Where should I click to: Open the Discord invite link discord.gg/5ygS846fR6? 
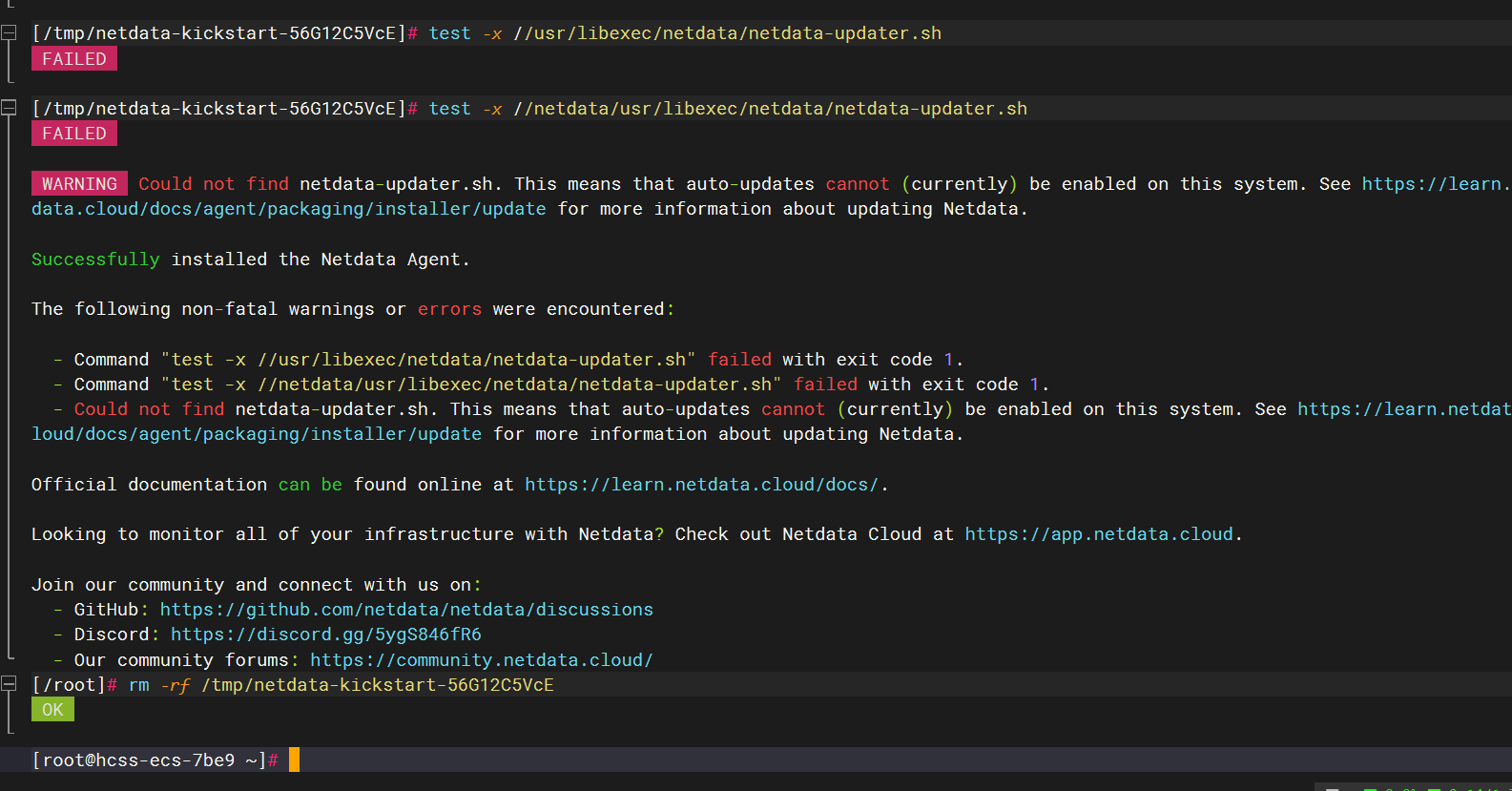[x=326, y=635]
